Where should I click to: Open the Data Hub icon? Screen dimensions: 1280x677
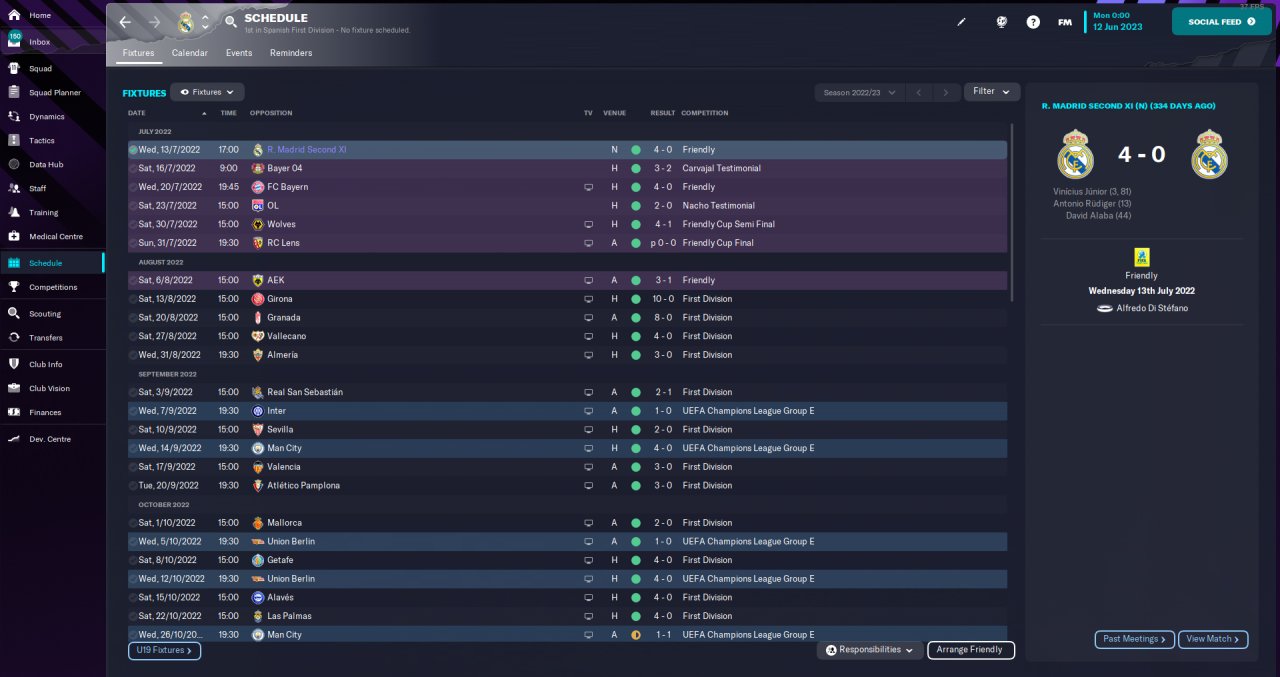(14, 165)
